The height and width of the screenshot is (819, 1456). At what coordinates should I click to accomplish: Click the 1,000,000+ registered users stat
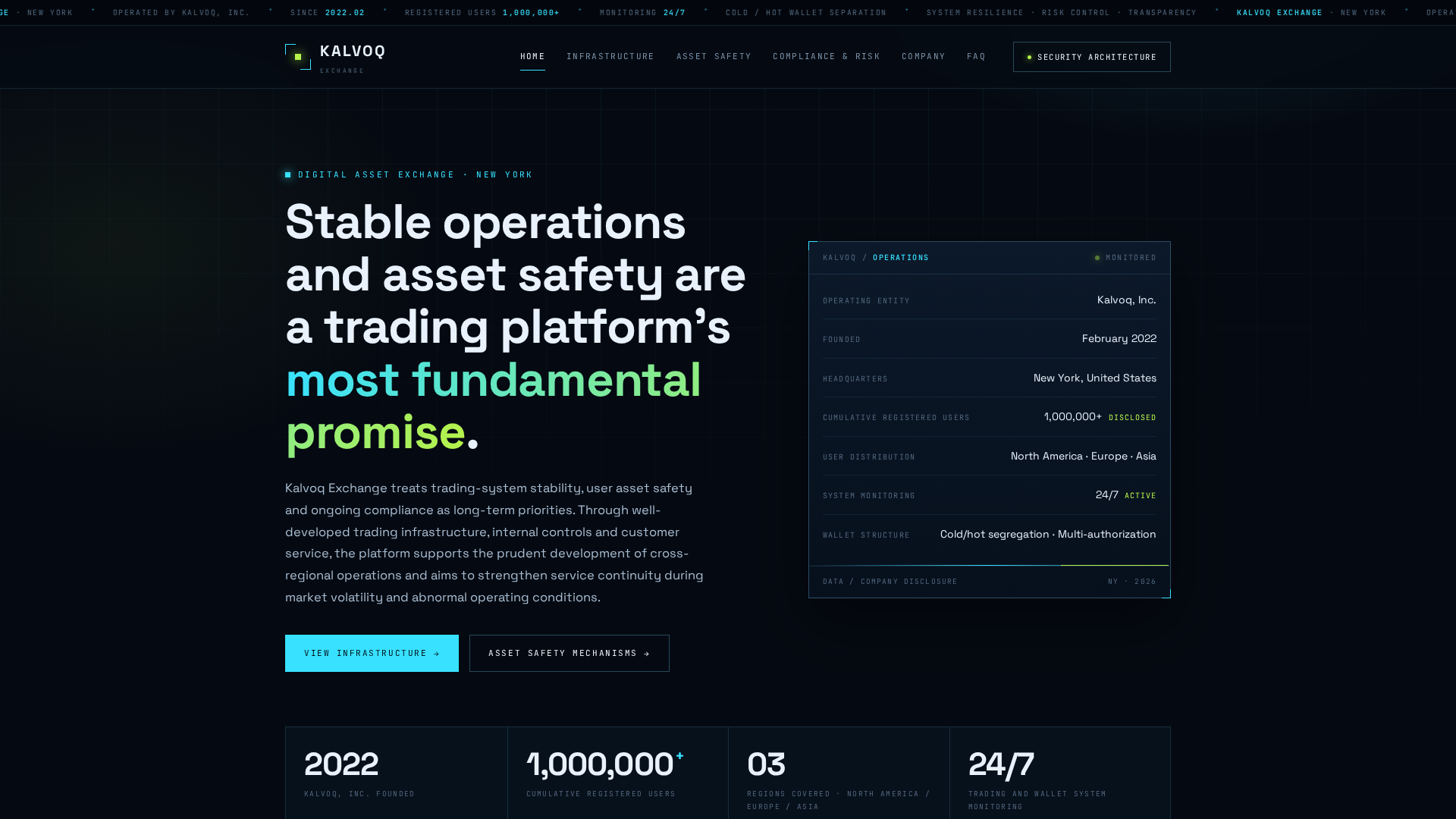[x=618, y=773]
